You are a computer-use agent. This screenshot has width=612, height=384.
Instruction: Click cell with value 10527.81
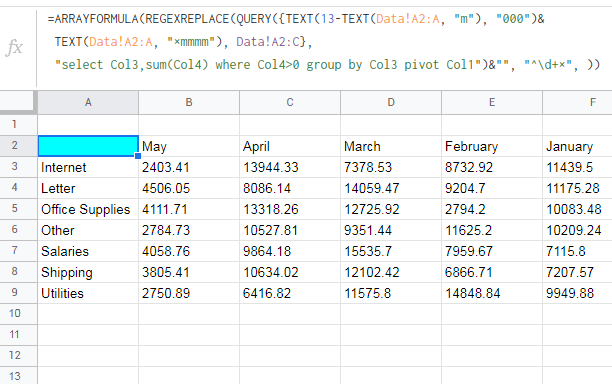pyautogui.click(x=290, y=230)
